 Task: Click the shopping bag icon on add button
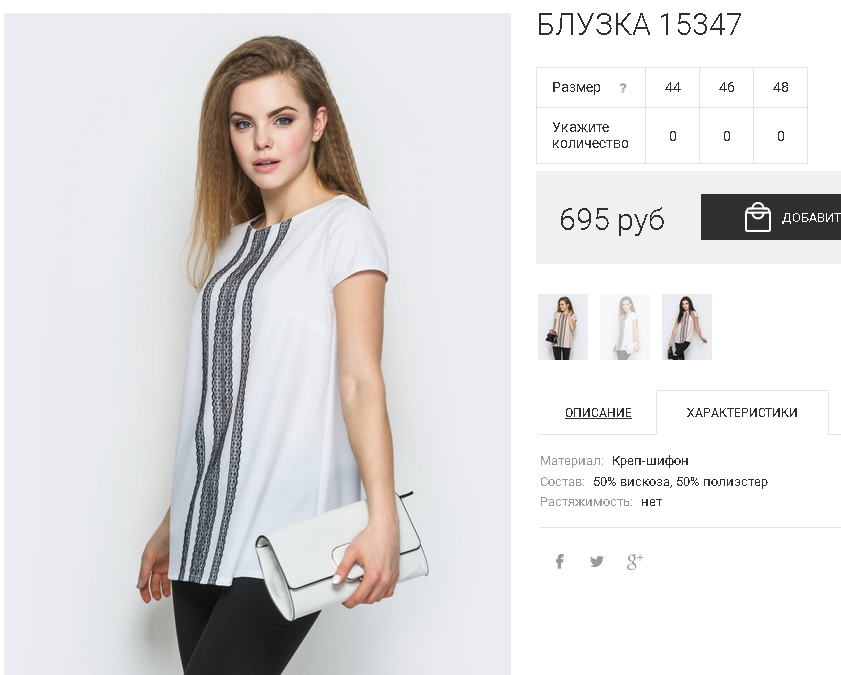[x=757, y=217]
